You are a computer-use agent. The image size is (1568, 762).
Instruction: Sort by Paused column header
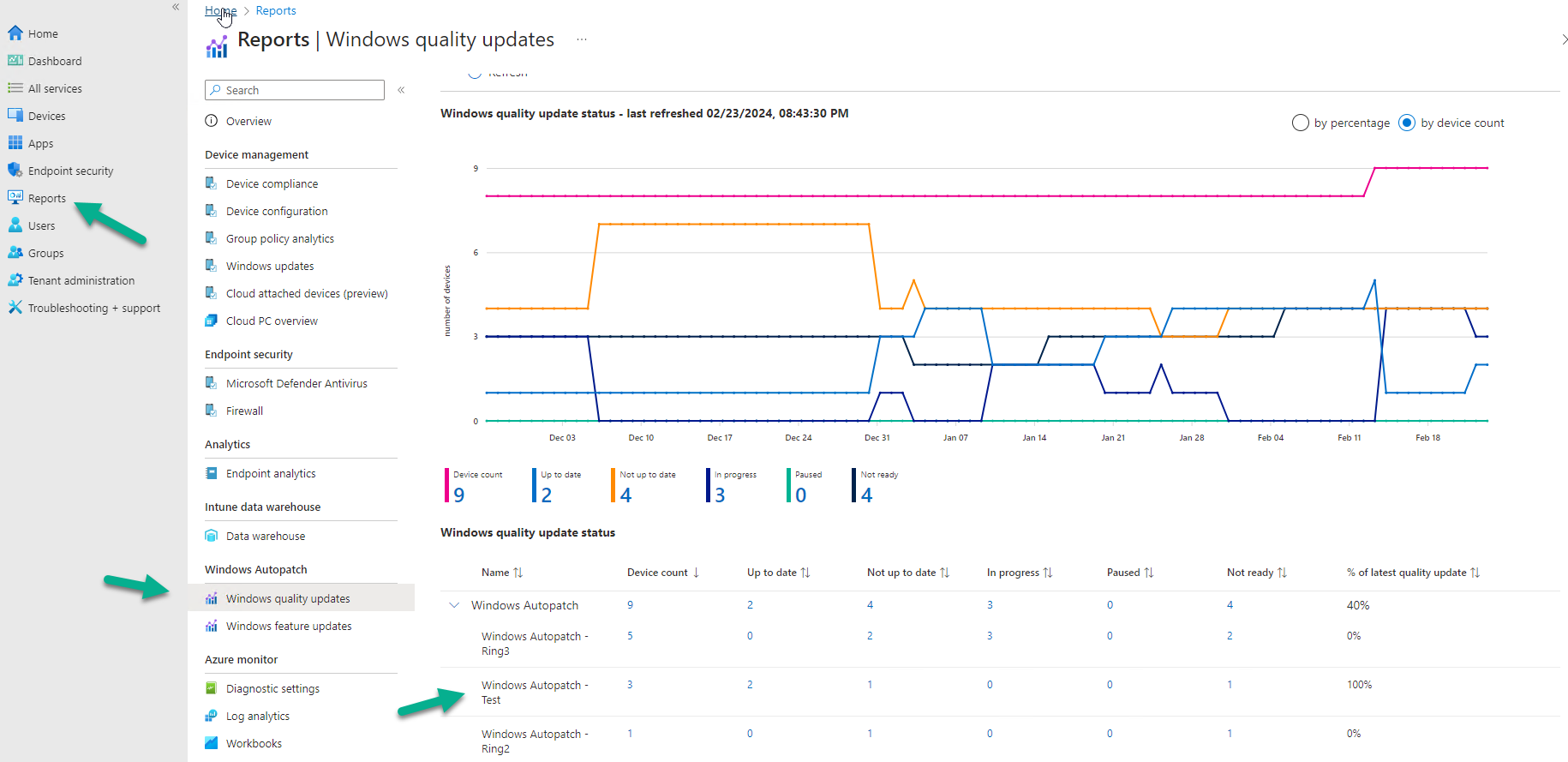tap(1130, 573)
